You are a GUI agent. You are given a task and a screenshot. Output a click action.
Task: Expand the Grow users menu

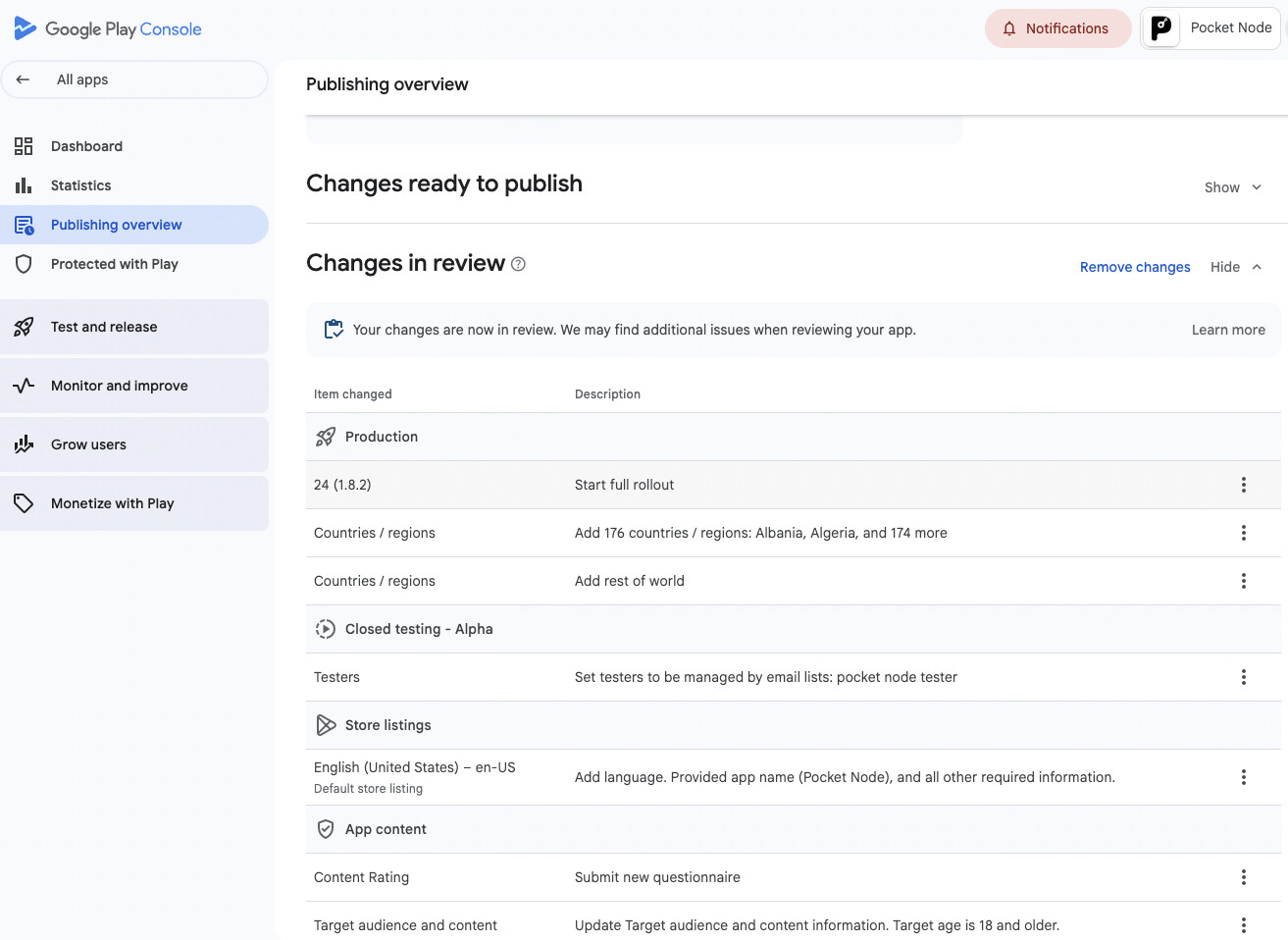pos(134,444)
